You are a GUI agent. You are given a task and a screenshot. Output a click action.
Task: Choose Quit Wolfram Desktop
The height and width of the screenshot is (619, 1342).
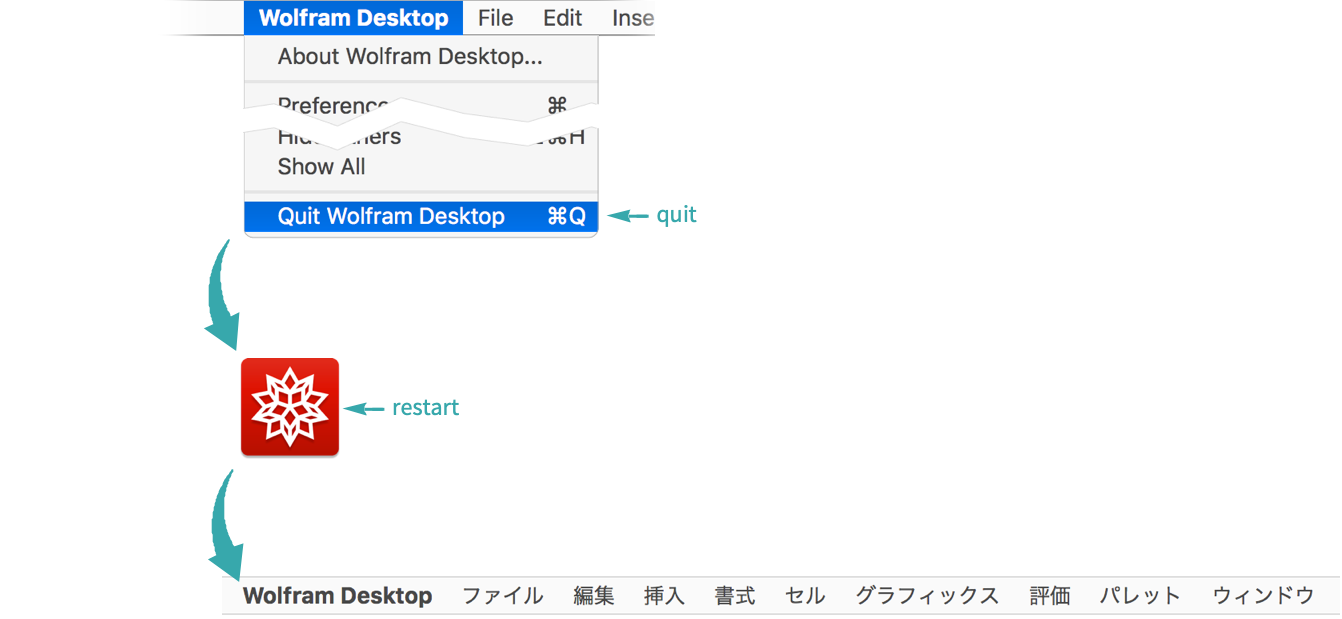421,216
